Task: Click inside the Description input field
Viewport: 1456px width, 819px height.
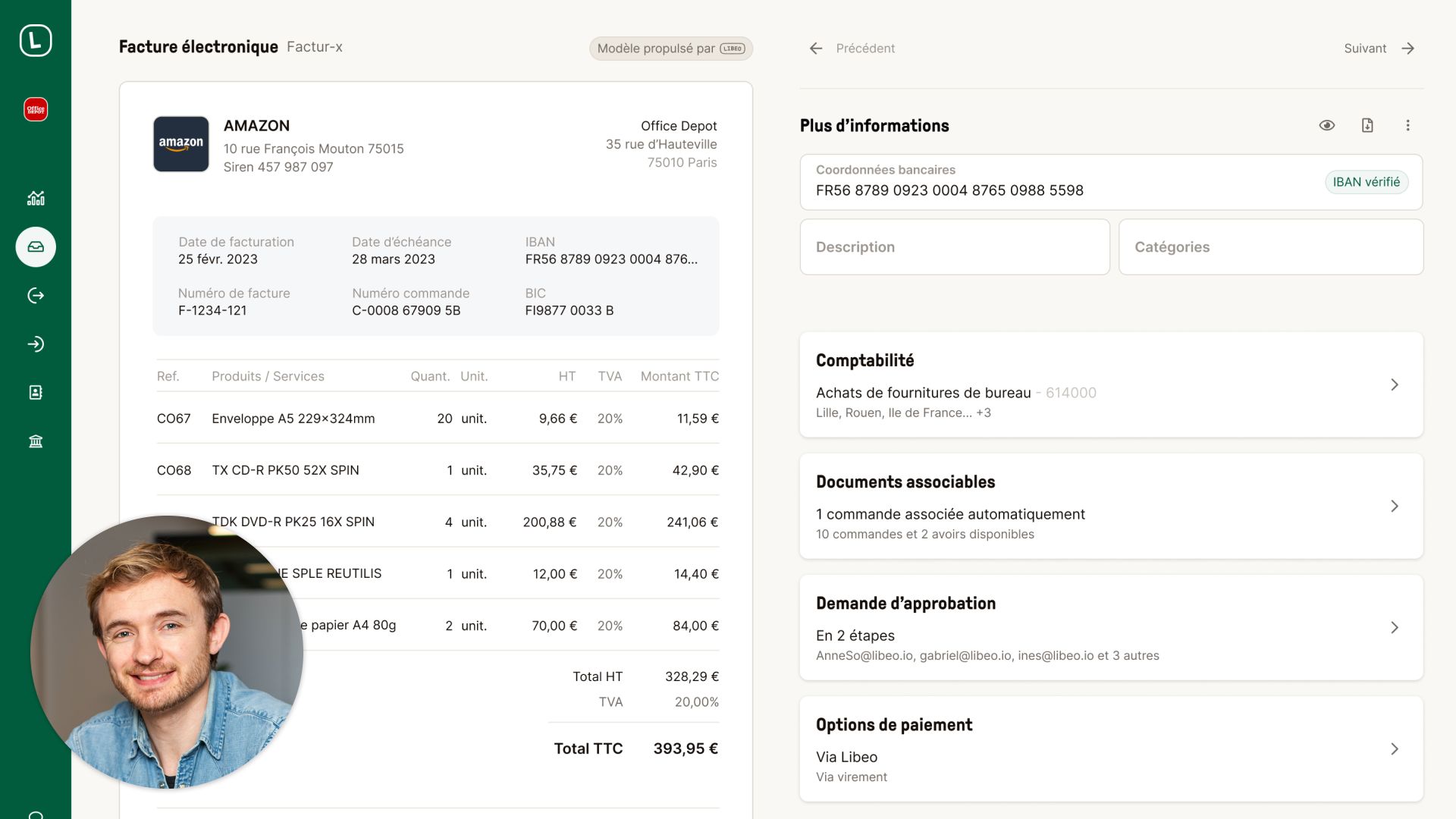Action: [x=953, y=246]
